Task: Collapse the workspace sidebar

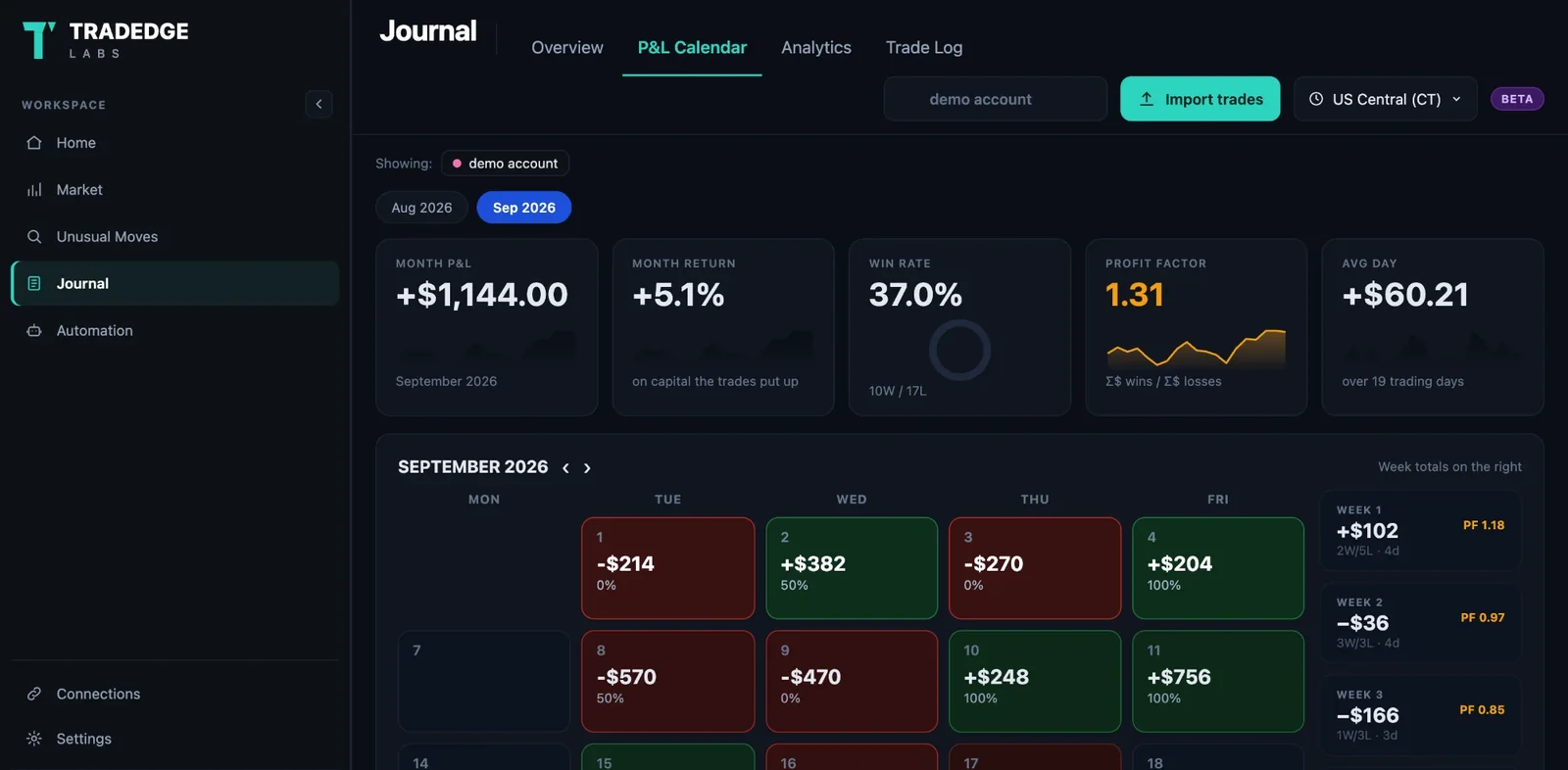Action: [318, 104]
